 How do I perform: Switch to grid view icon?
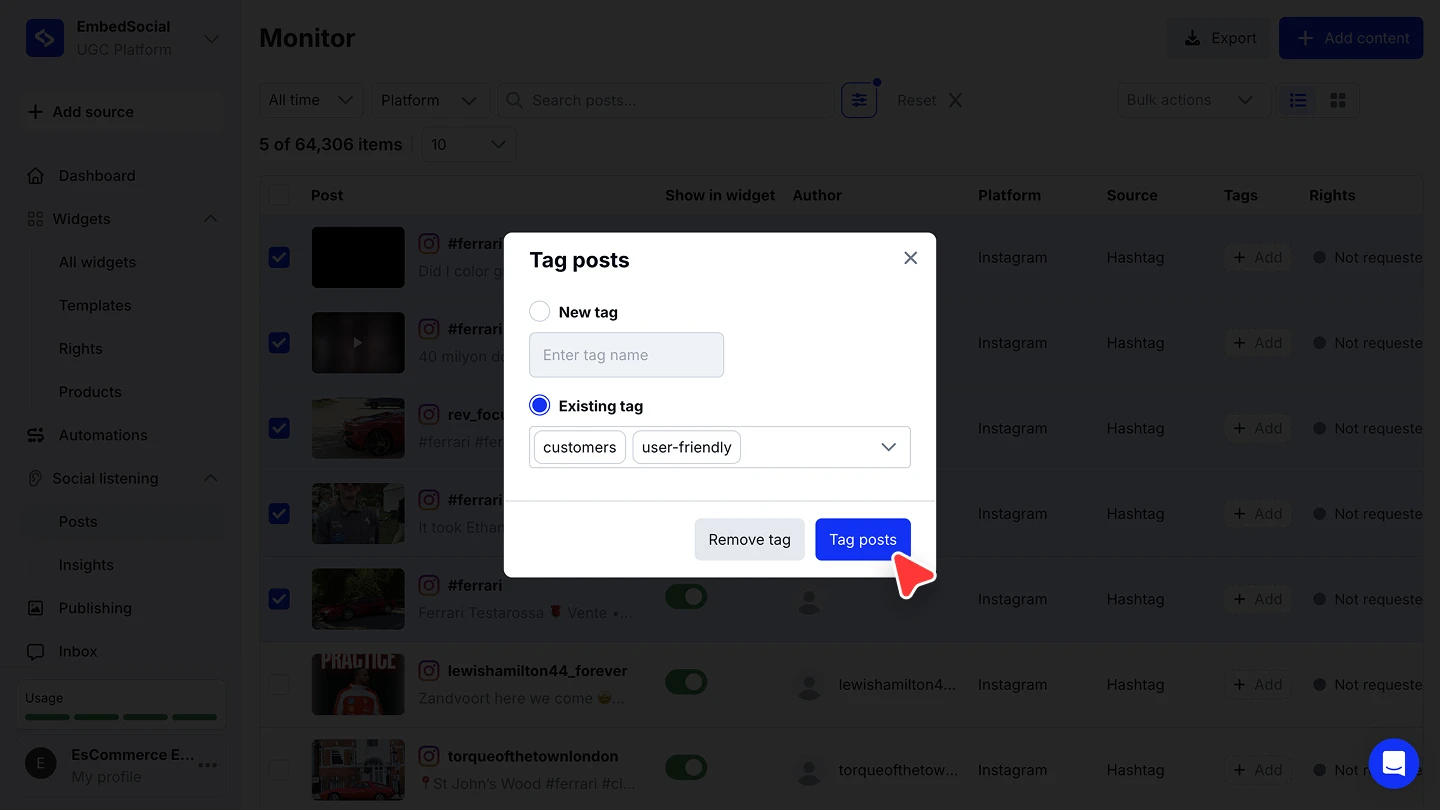(x=1338, y=100)
